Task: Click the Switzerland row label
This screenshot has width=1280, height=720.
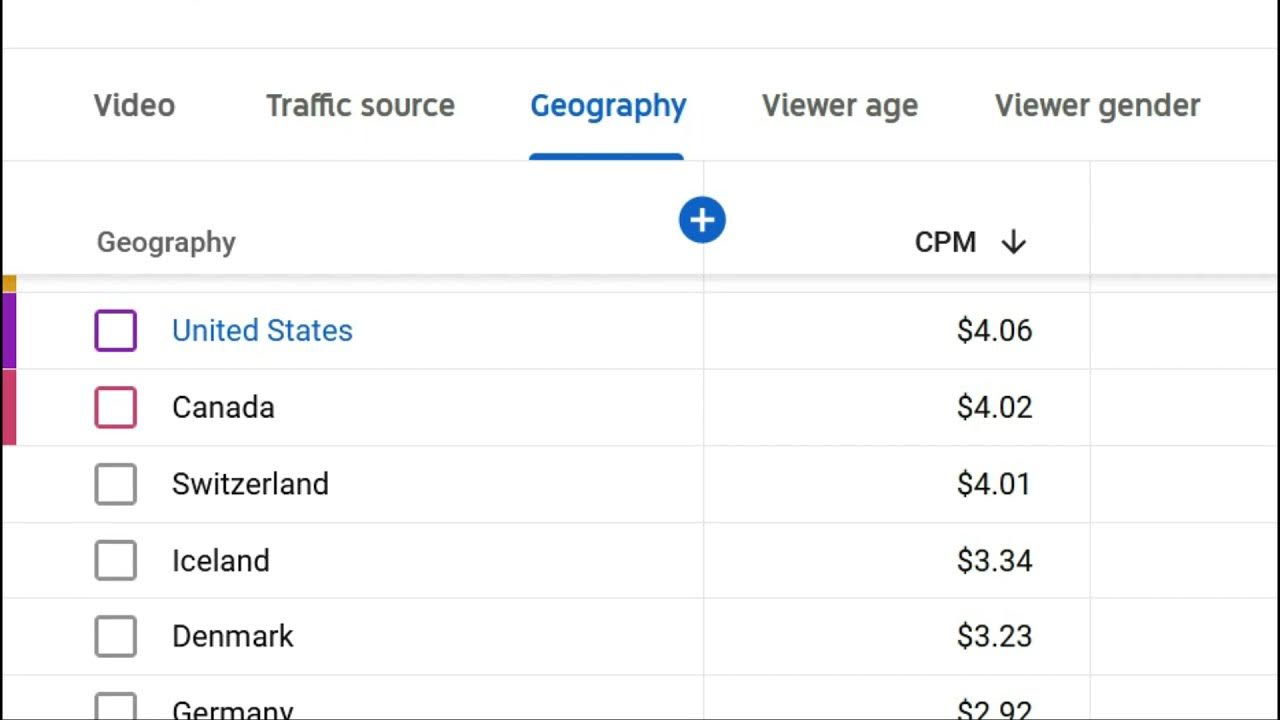Action: (250, 484)
